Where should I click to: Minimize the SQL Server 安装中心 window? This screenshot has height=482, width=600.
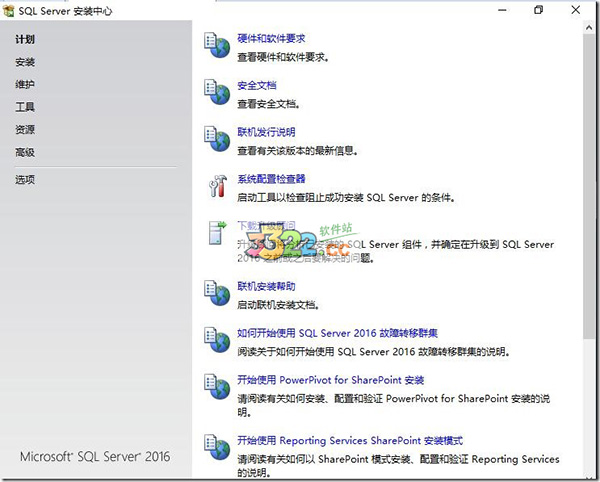(502, 10)
